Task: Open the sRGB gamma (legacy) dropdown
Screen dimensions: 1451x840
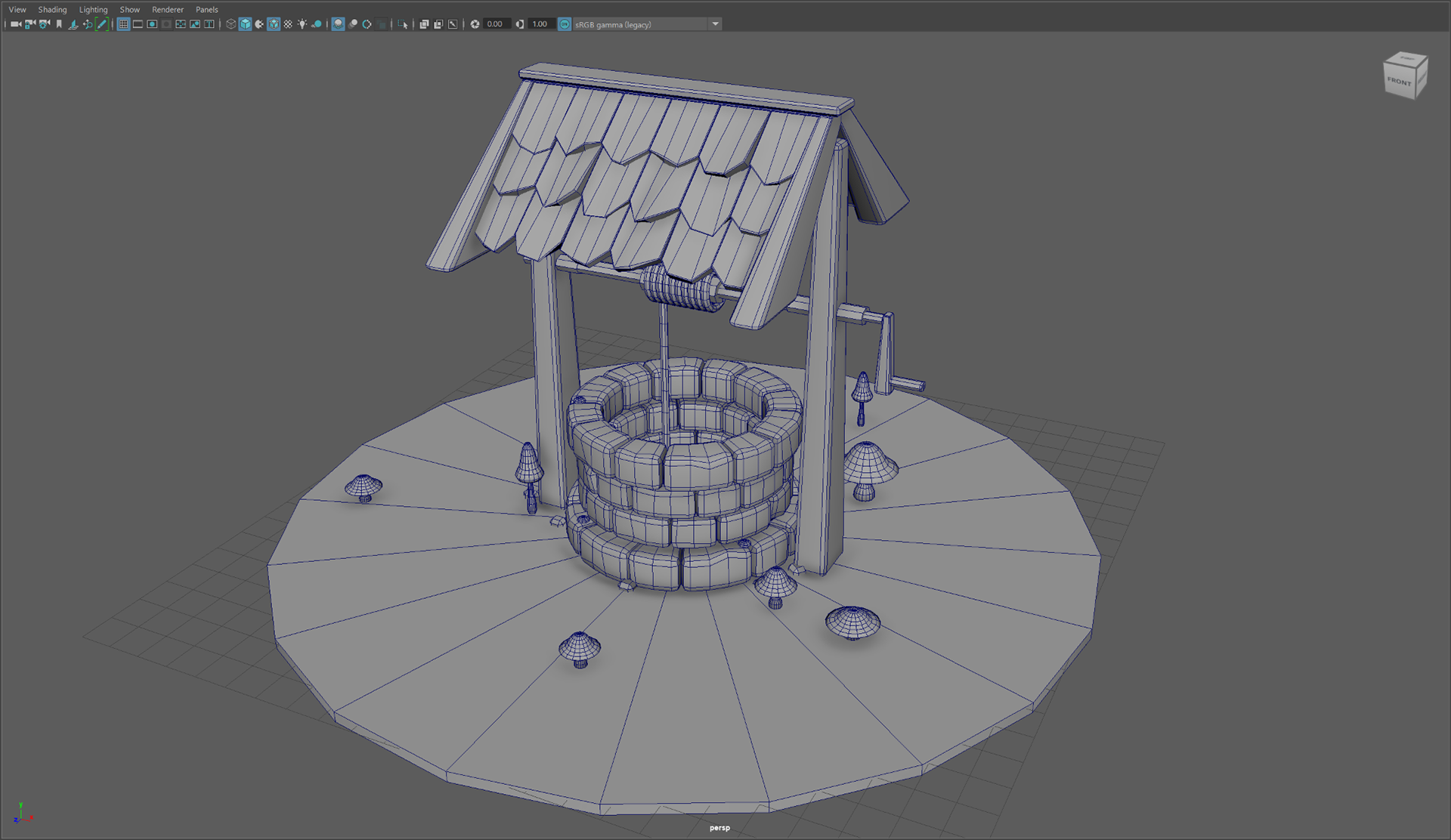Action: coord(648,24)
